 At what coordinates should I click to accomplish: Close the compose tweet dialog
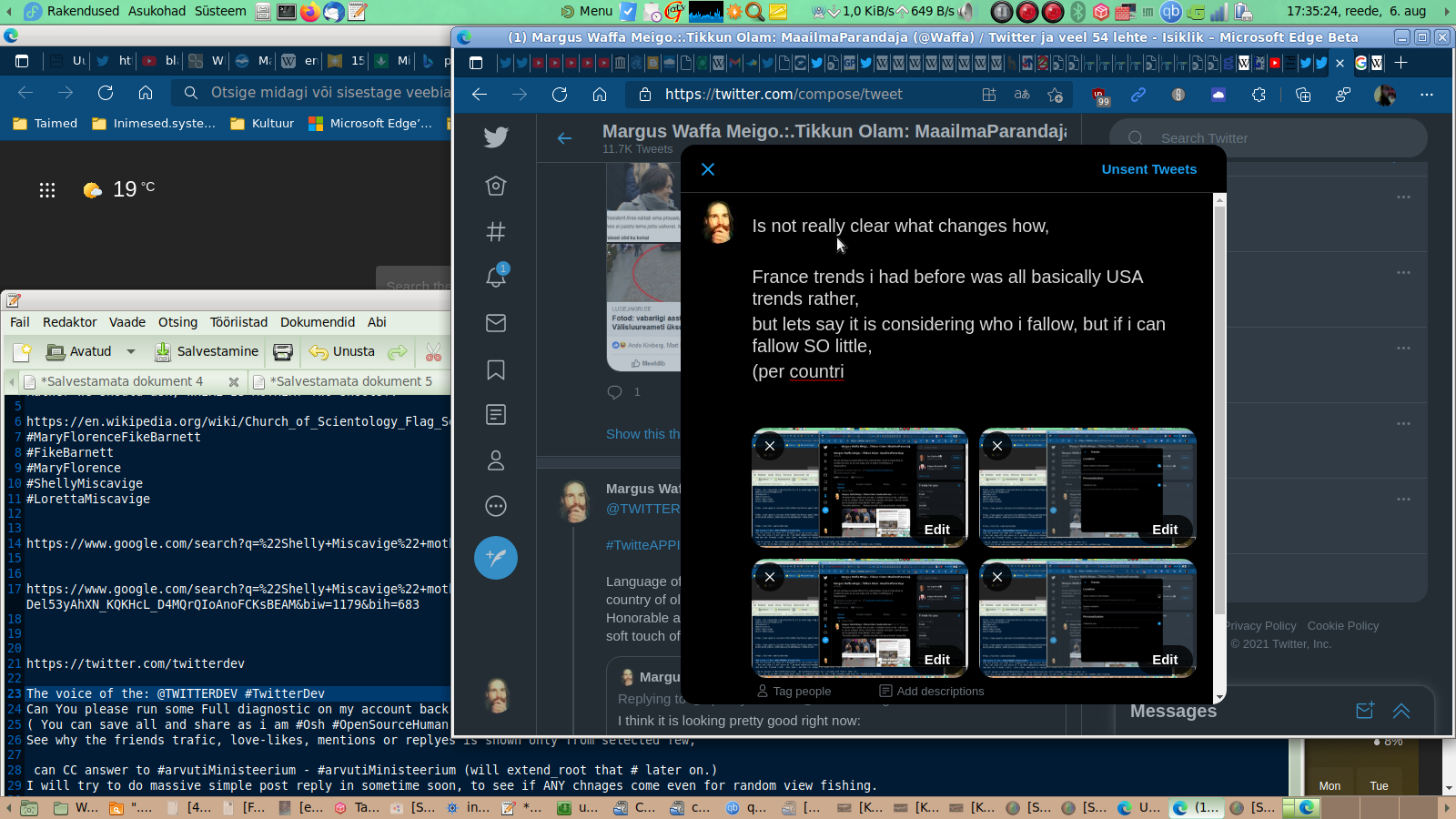[708, 169]
